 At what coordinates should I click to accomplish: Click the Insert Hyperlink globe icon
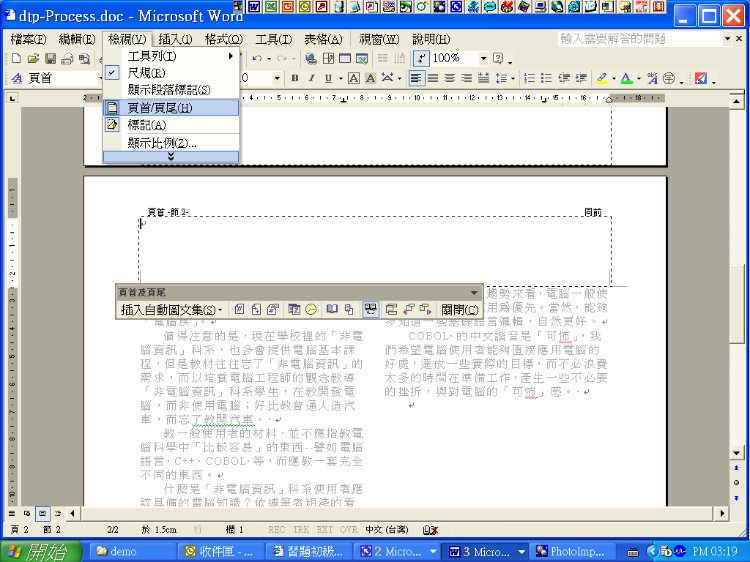click(x=311, y=58)
